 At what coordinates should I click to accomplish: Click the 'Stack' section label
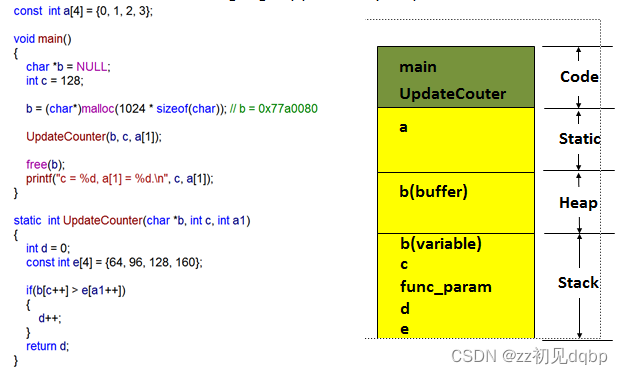click(578, 283)
